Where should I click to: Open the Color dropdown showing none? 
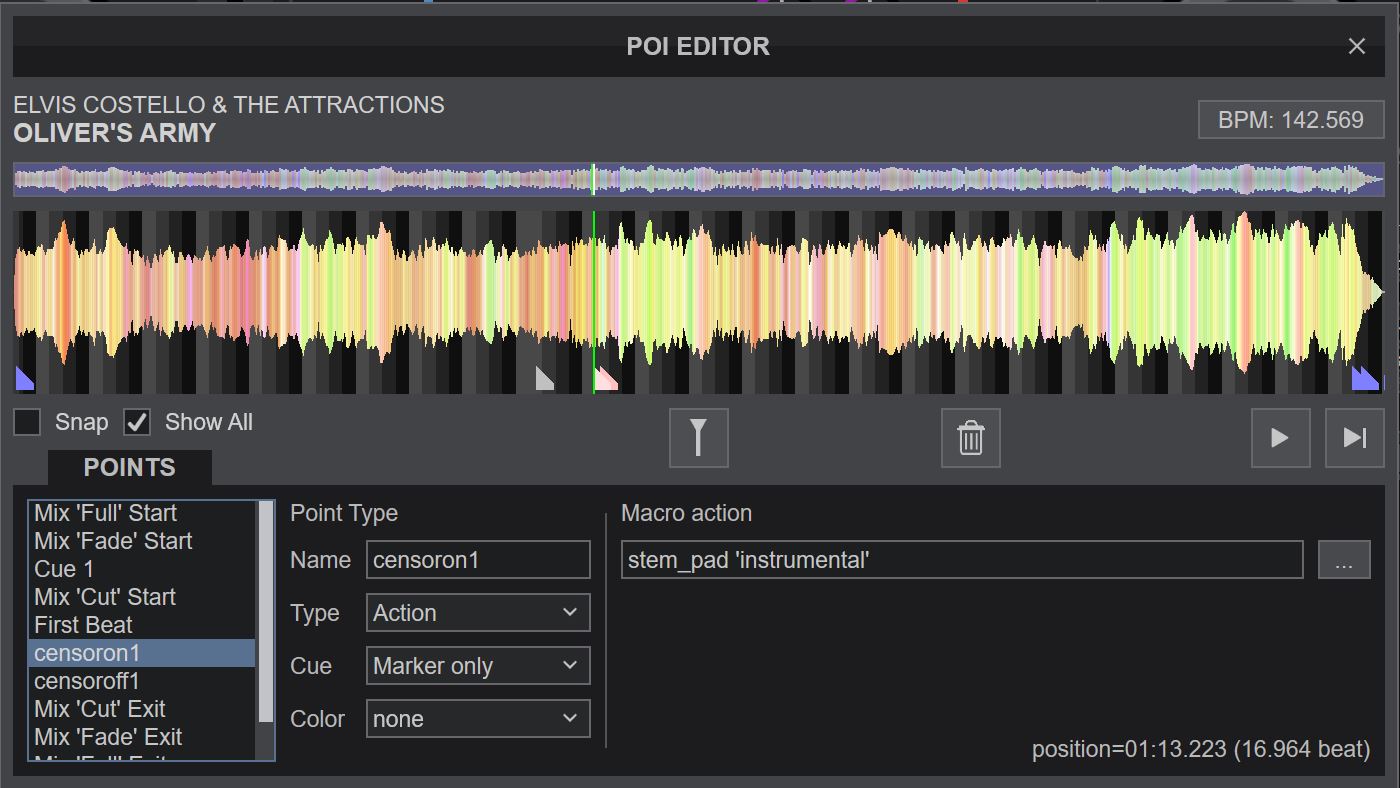tap(478, 719)
